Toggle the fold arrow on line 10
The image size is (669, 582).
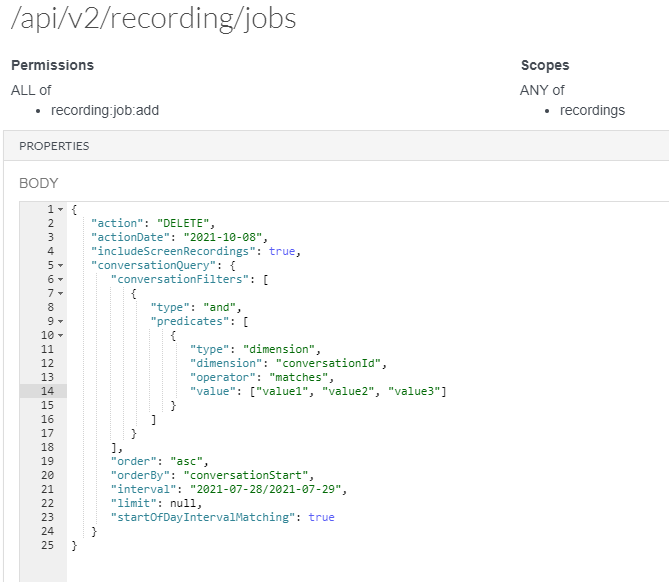click(61, 335)
